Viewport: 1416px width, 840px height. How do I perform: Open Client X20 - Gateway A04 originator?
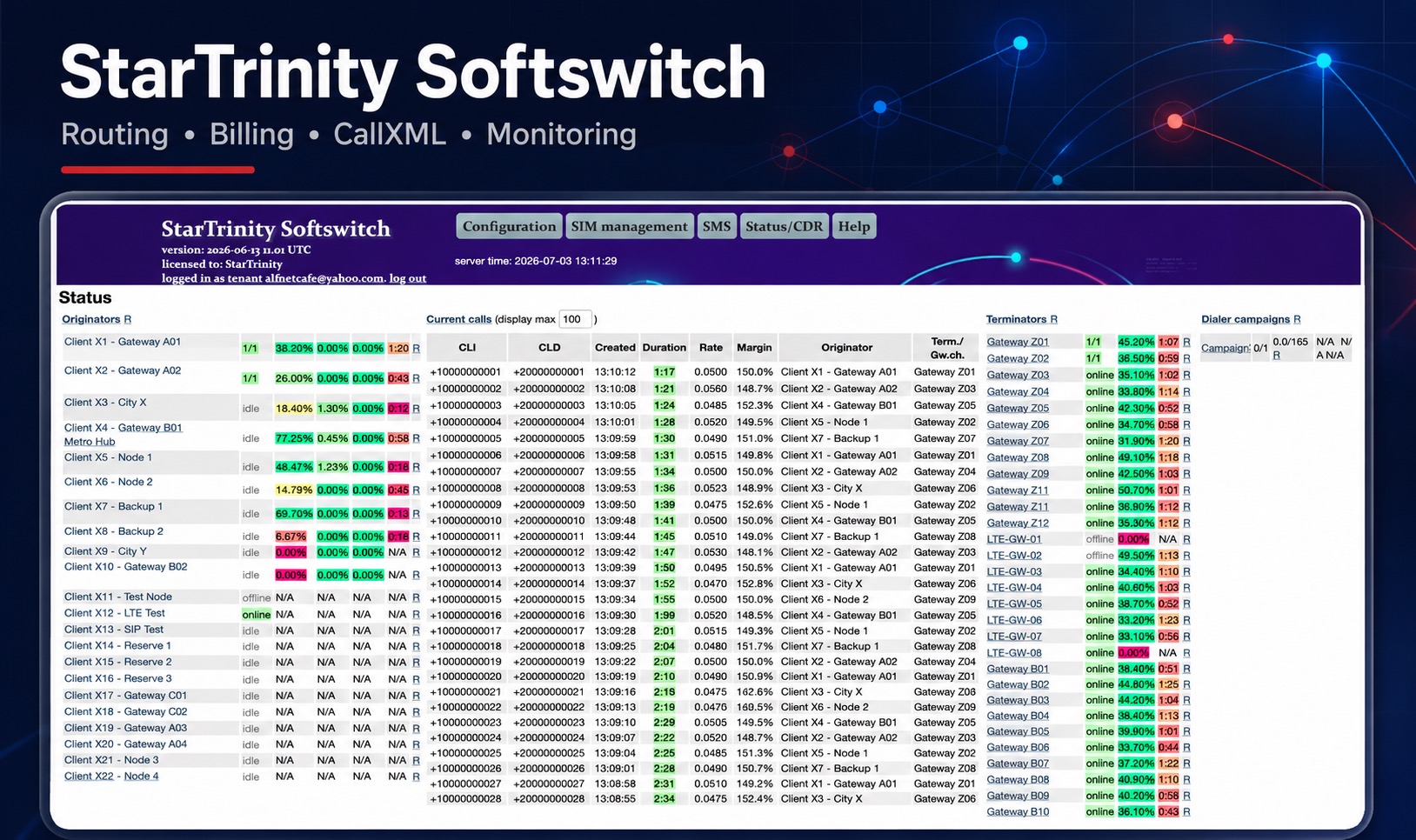[125, 744]
